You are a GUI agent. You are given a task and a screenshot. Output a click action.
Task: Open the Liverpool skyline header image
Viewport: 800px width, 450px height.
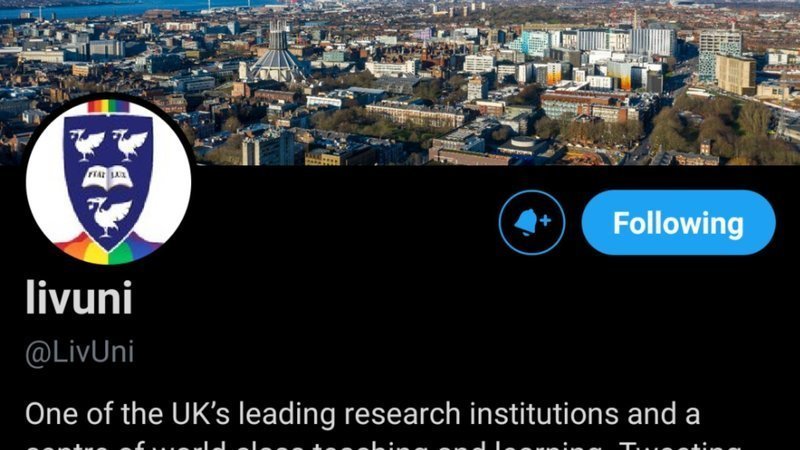tap(400, 82)
